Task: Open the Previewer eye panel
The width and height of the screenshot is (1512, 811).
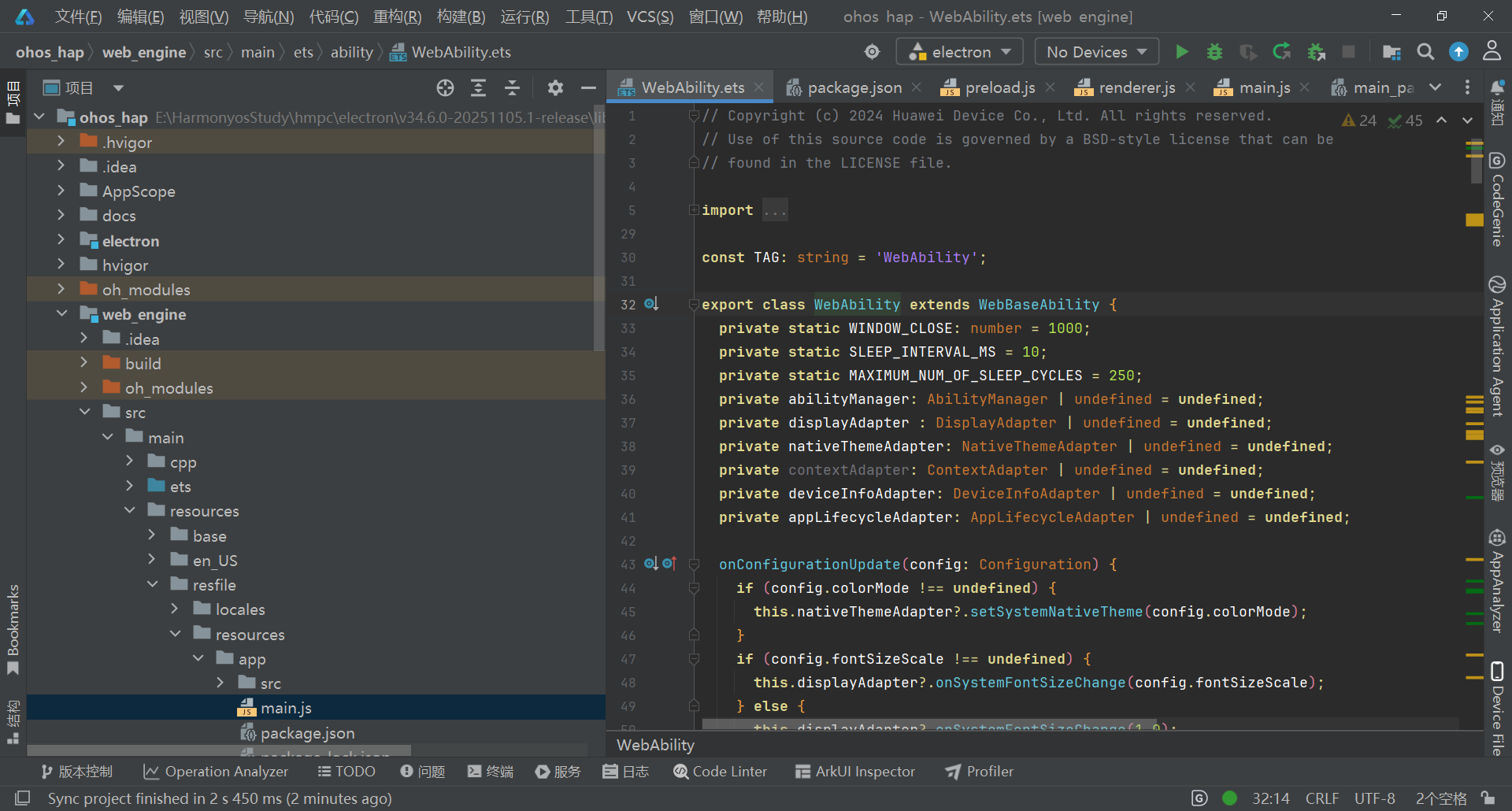Action: (x=1497, y=472)
